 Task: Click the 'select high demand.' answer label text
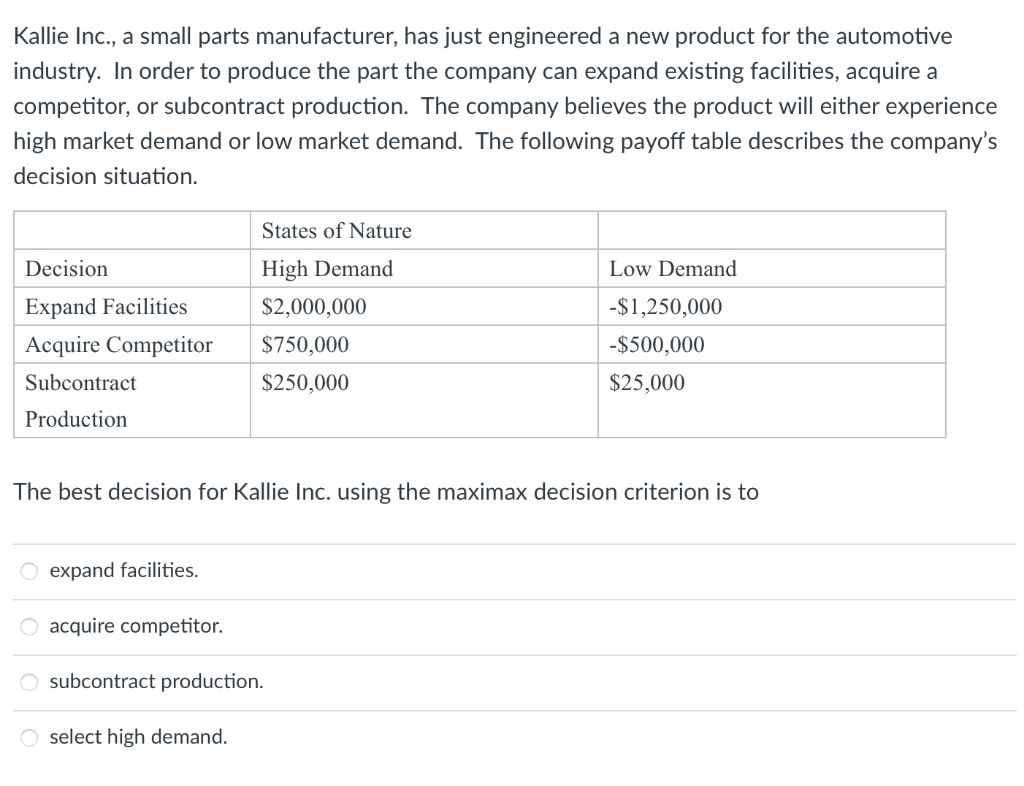138,737
